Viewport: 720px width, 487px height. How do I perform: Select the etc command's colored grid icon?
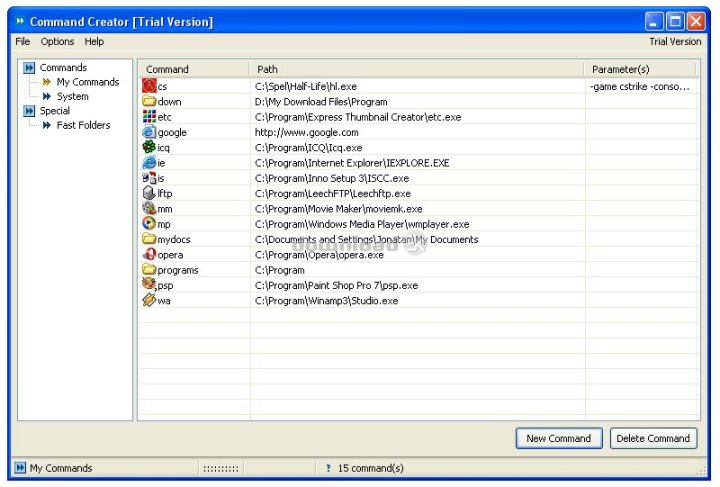[x=149, y=117]
